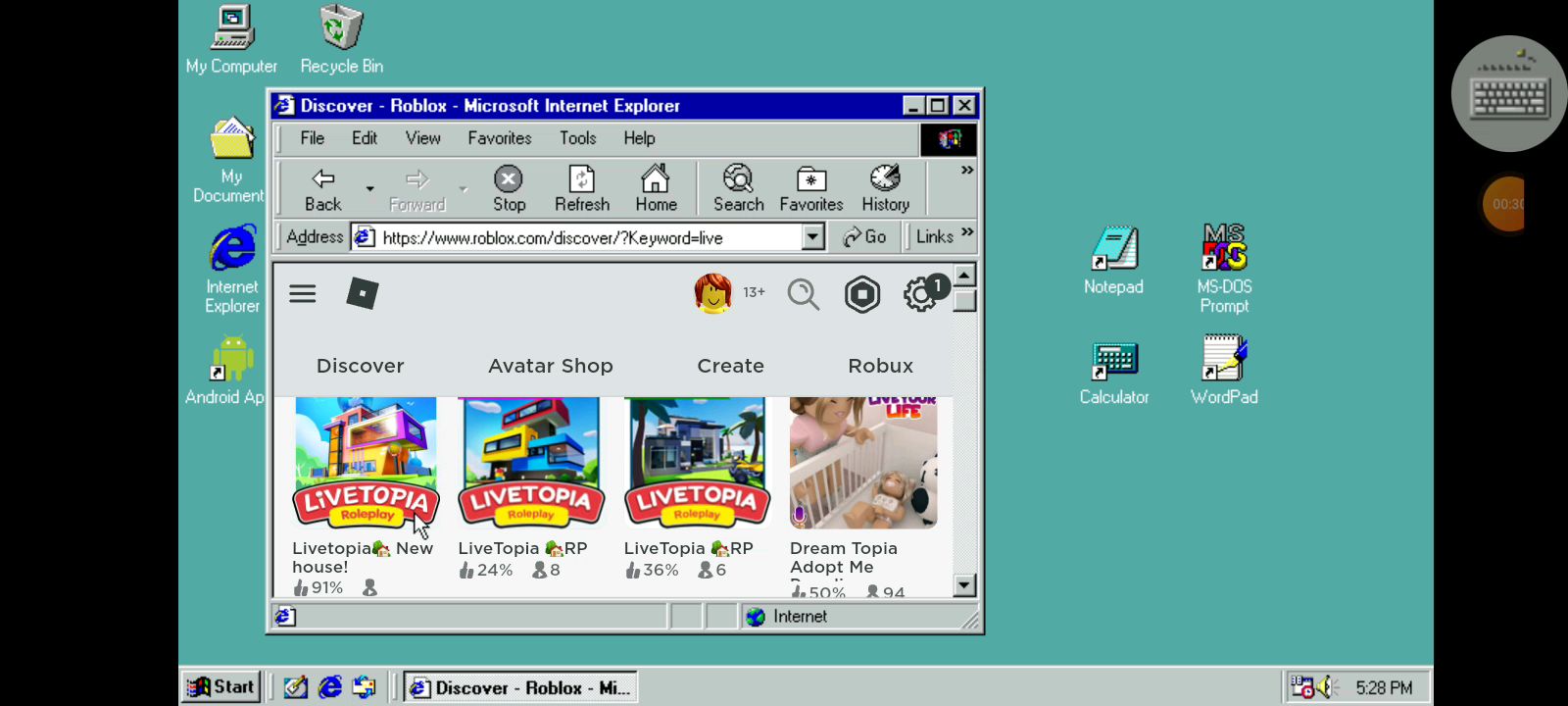The height and width of the screenshot is (706, 1568).
Task: Click the Start button
Action: [220, 687]
